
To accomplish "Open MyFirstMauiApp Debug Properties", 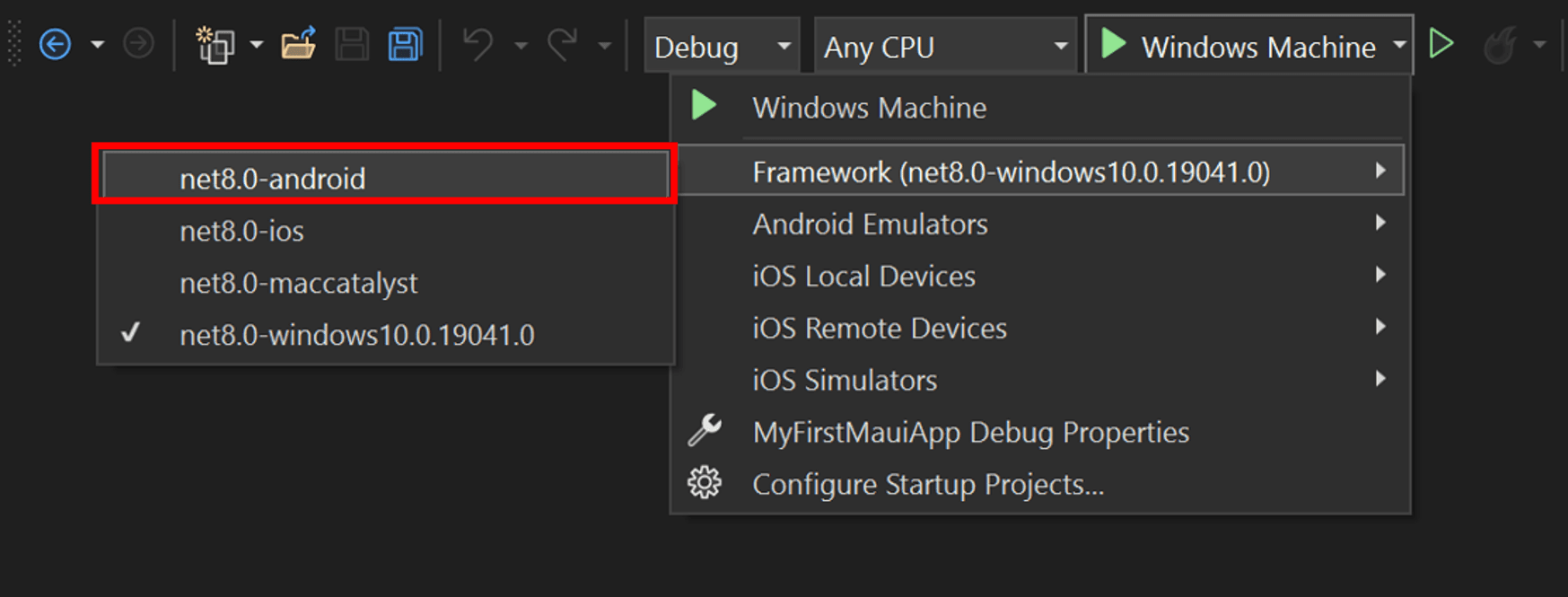I will (970, 432).
